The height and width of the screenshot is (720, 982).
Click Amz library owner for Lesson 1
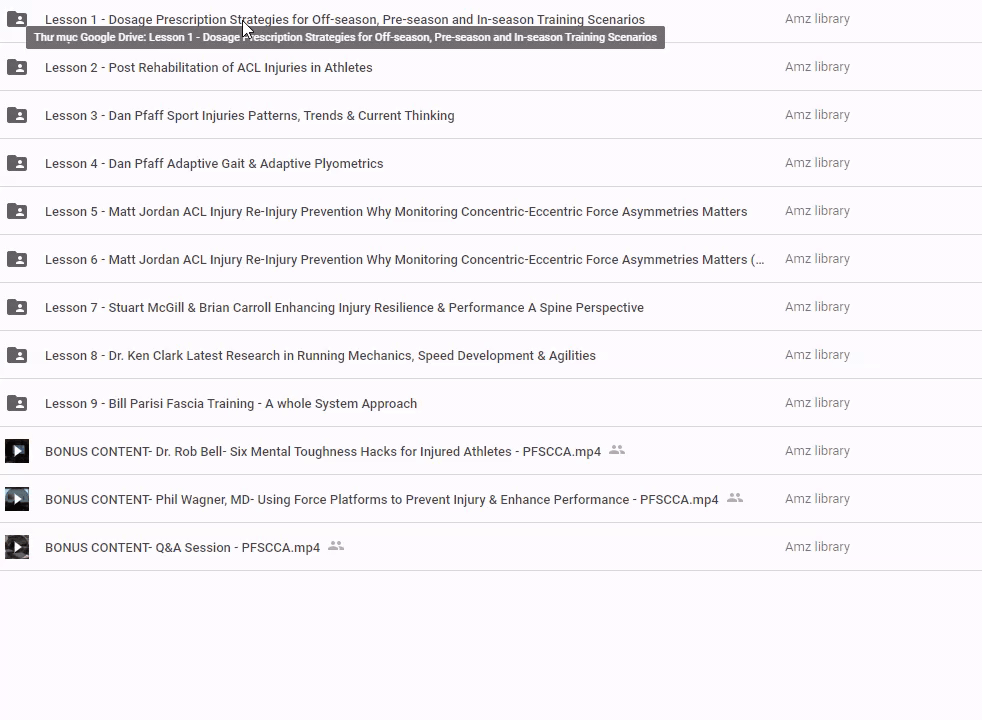click(x=817, y=19)
